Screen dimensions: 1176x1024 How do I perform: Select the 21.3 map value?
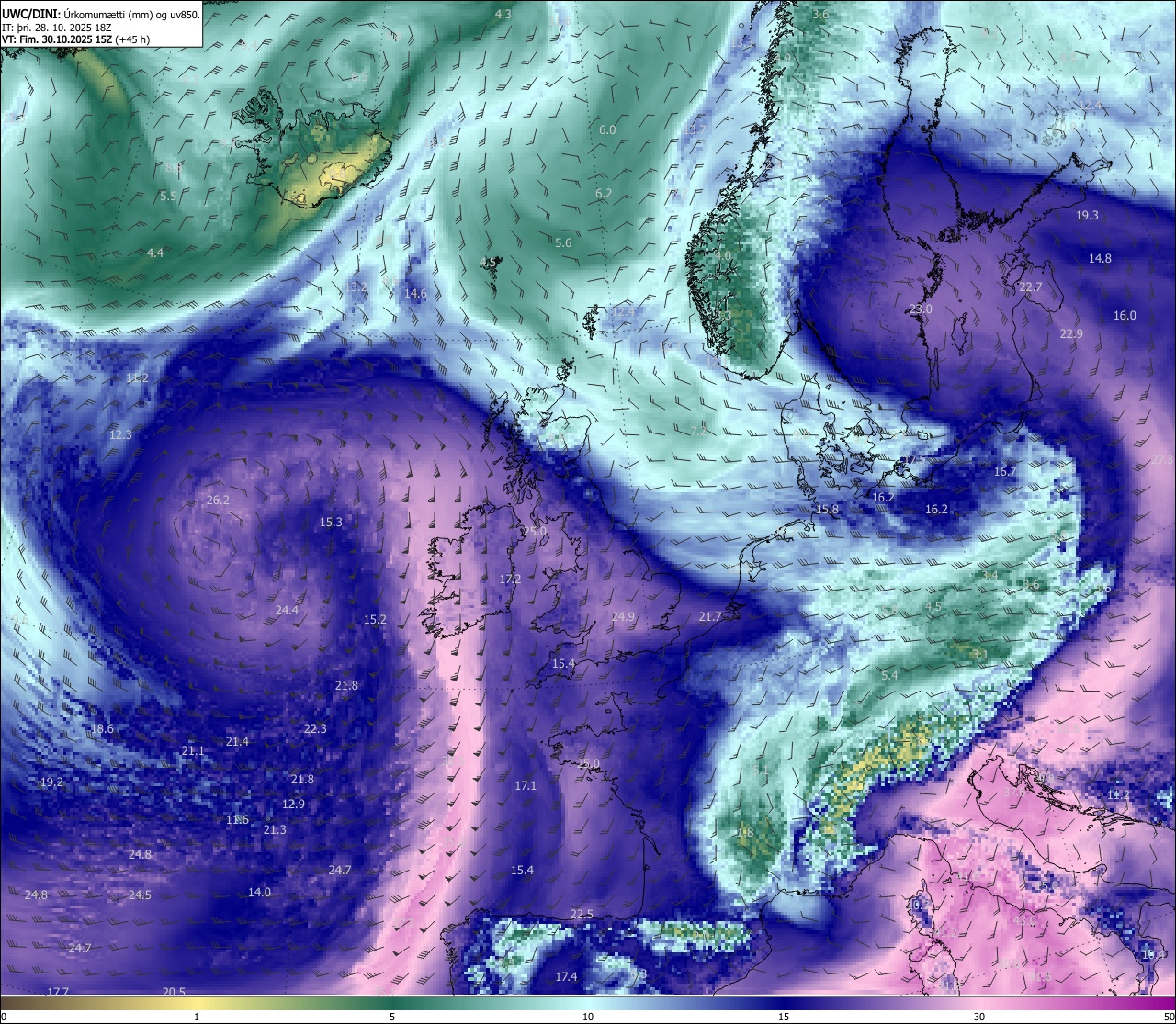(x=275, y=830)
